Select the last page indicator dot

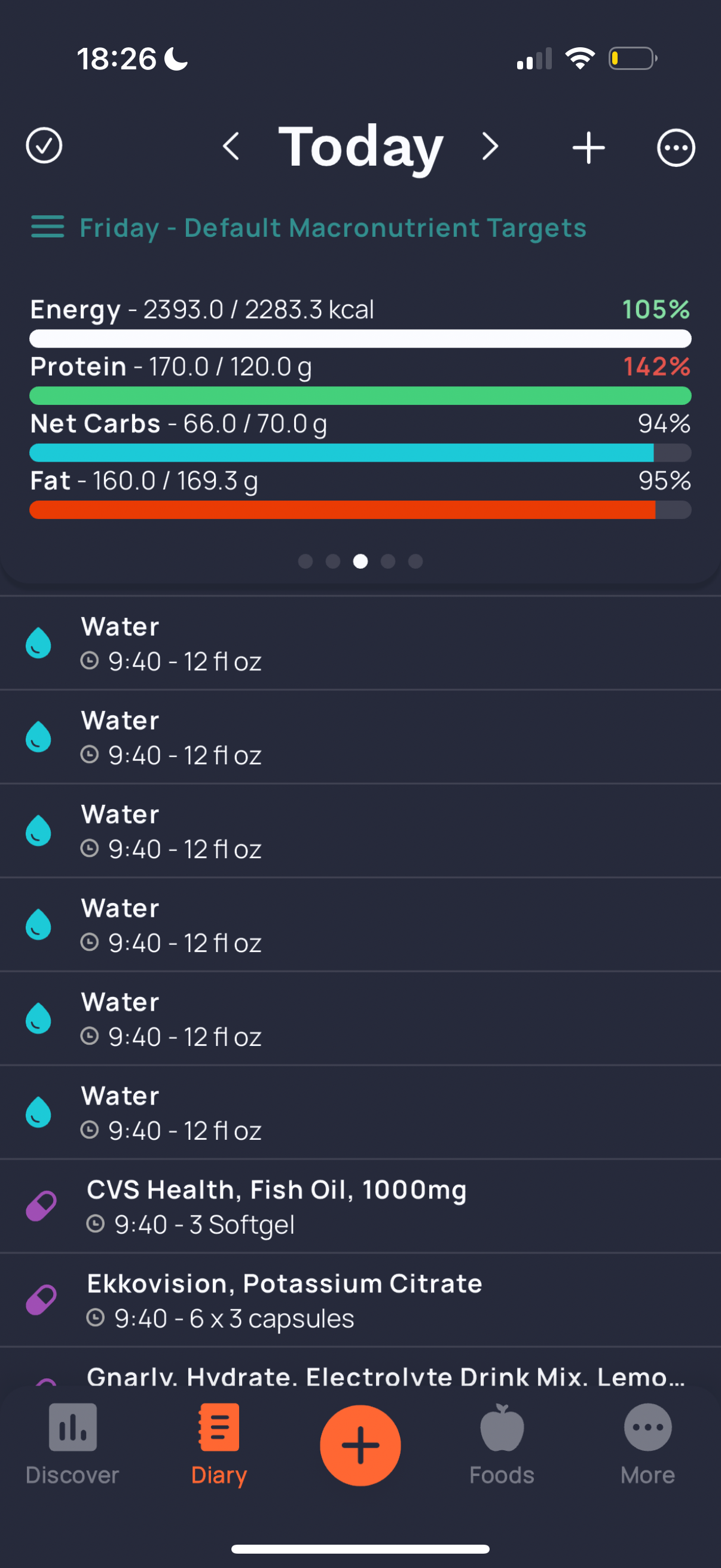click(x=416, y=561)
